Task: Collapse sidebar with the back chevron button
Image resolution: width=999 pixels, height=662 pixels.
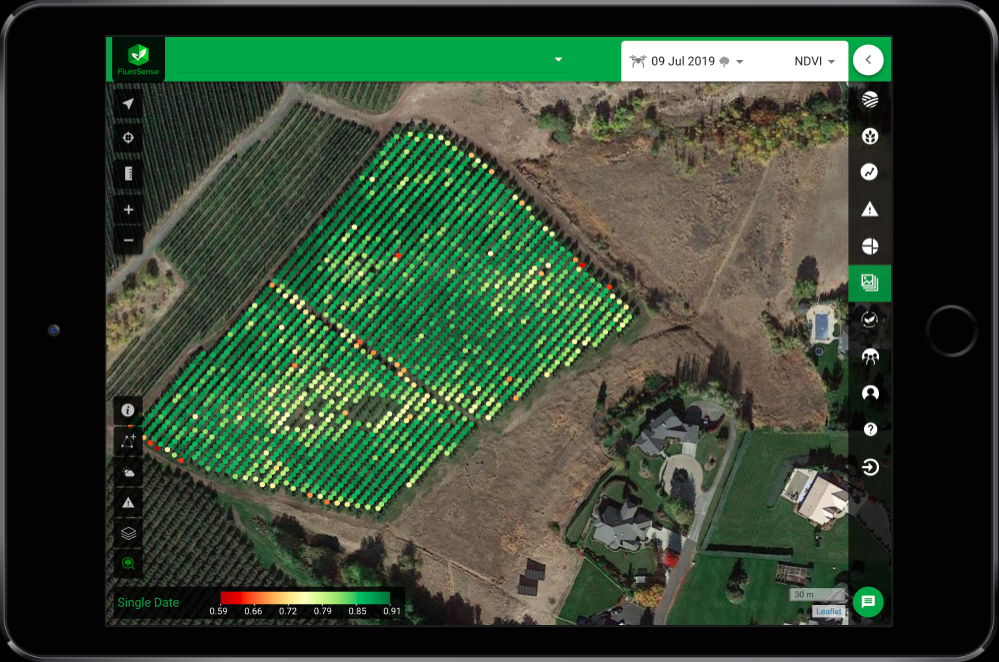Action: (x=868, y=60)
